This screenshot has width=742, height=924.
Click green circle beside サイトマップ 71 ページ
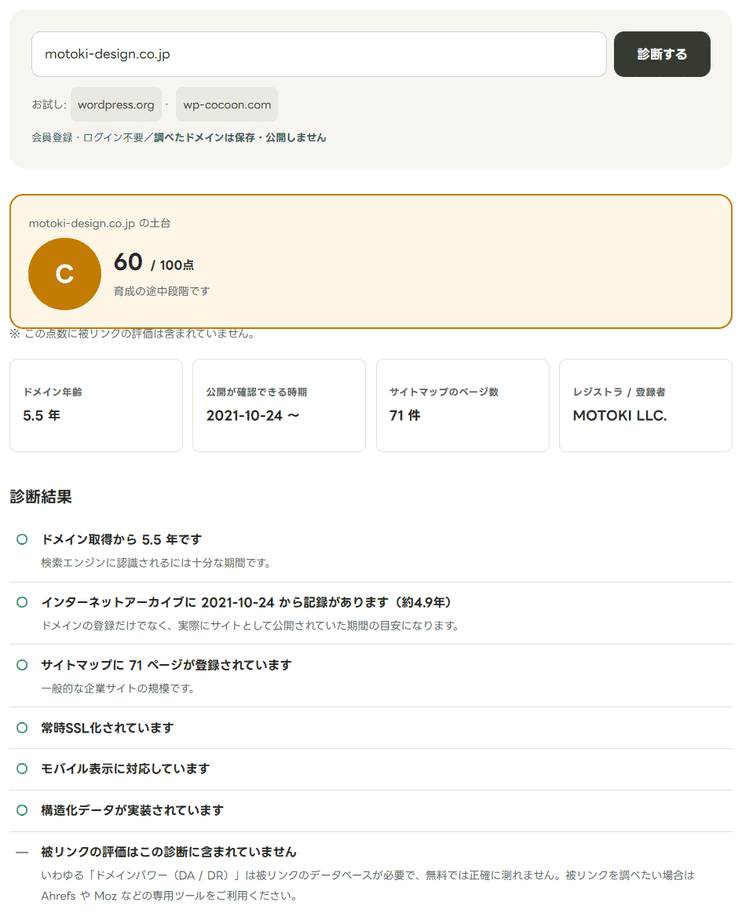click(x=22, y=665)
